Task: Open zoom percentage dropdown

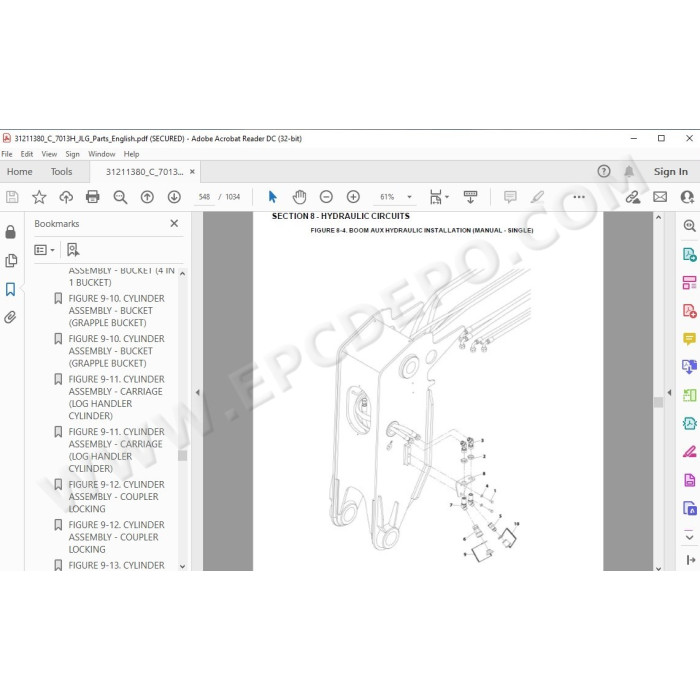Action: coord(409,197)
